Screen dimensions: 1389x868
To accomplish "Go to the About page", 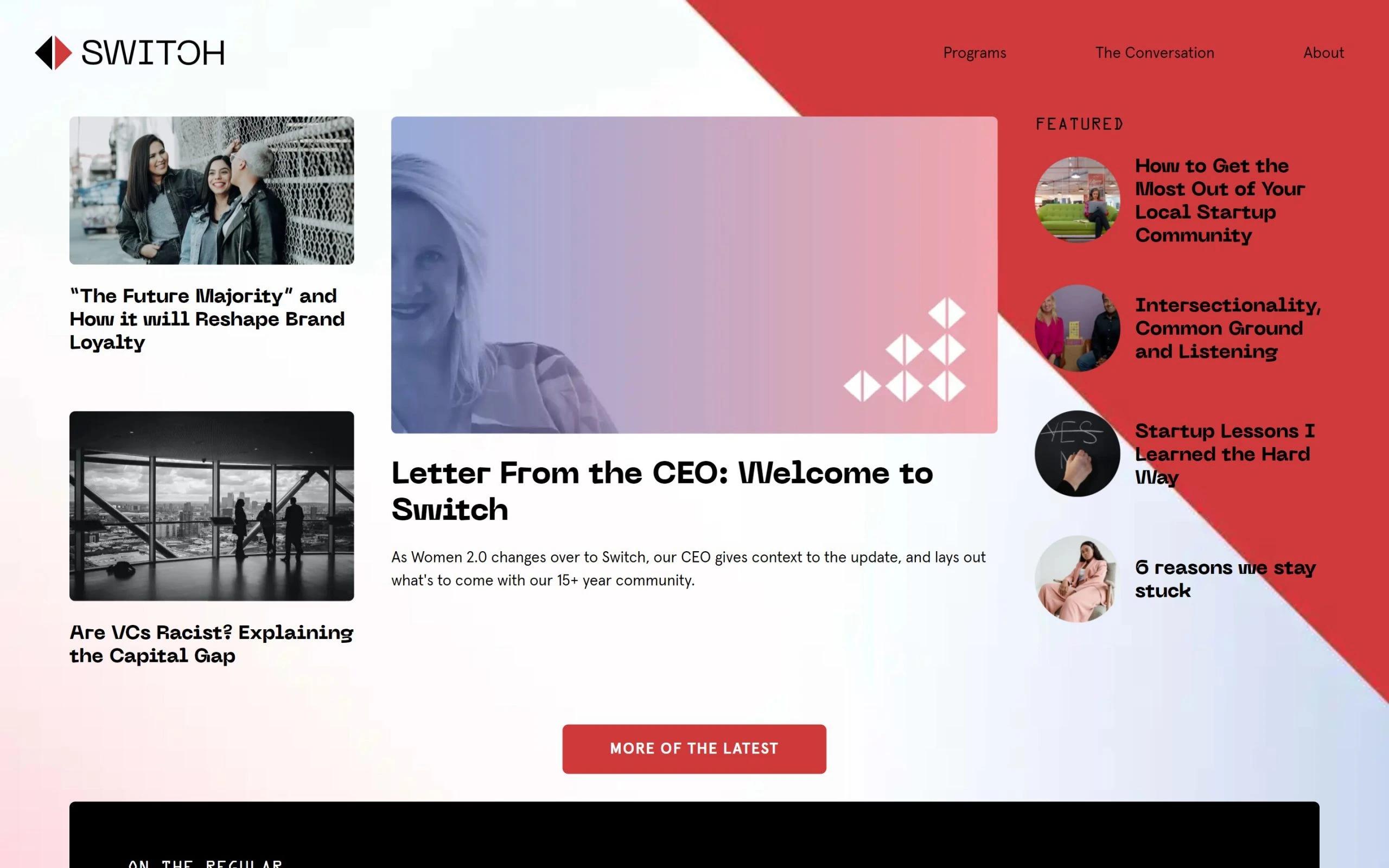I will tap(1323, 53).
